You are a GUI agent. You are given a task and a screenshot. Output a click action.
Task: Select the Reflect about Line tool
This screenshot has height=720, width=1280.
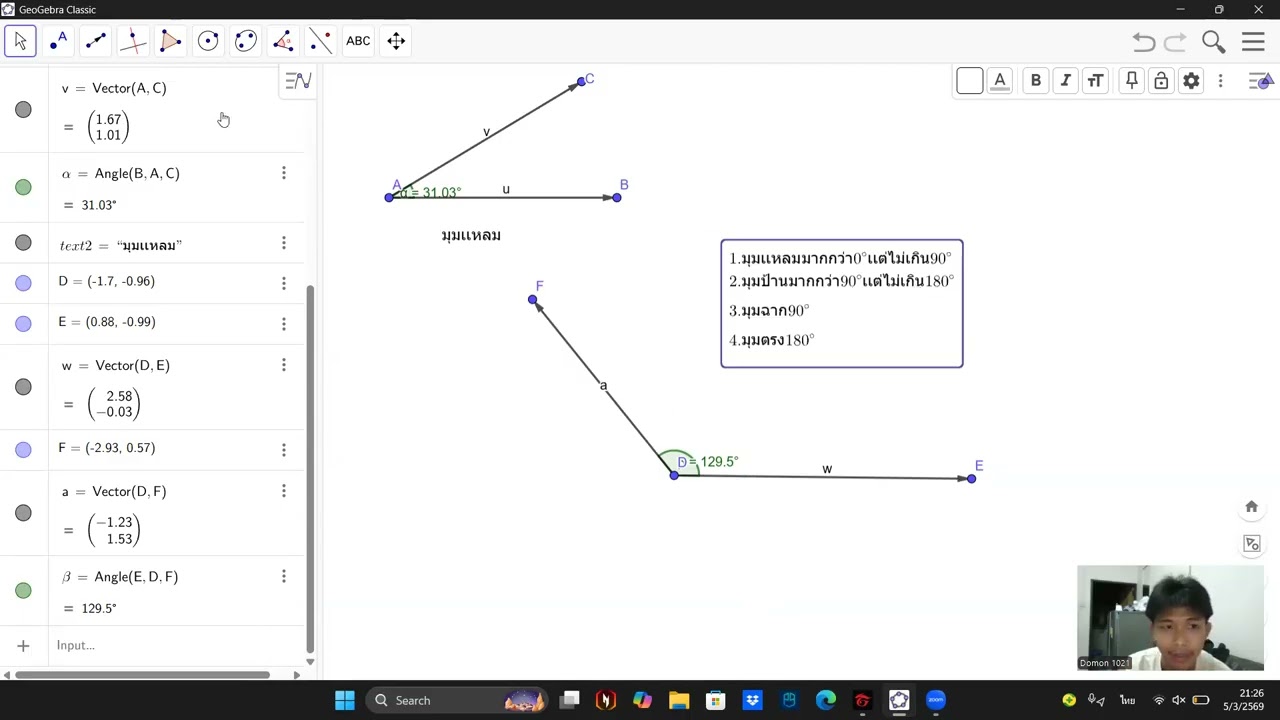[320, 41]
